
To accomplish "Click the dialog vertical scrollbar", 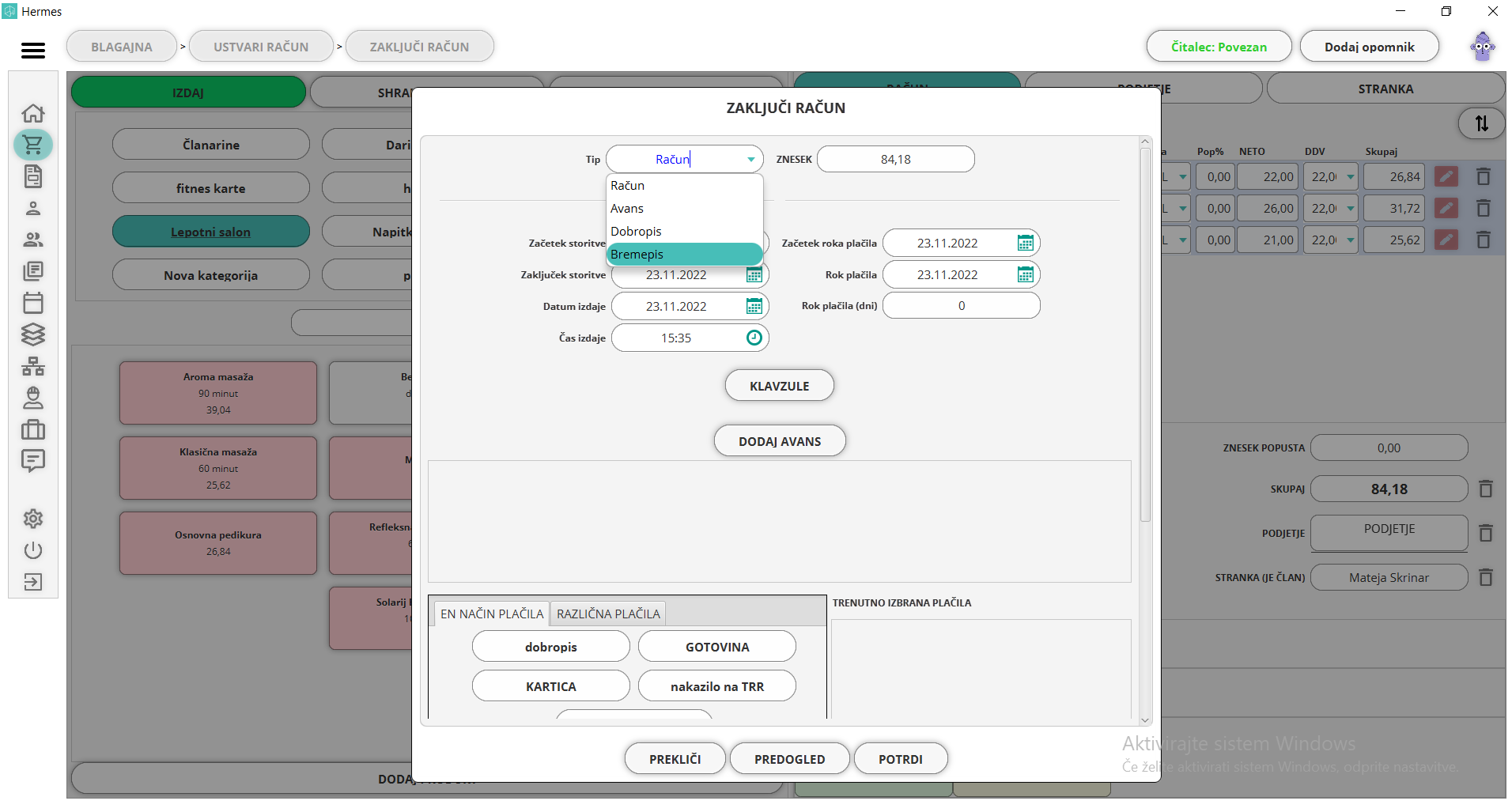I will [1145, 335].
